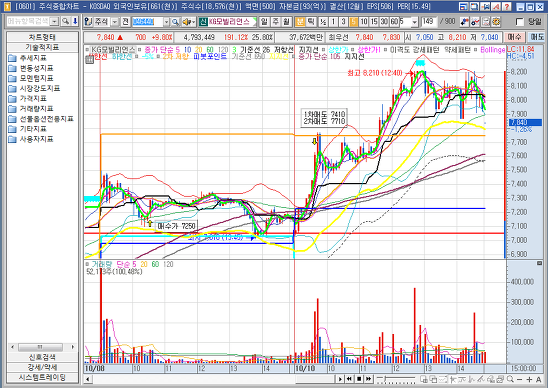Select the highlighted 5-minute interval button
This screenshot has height=388, width=548.
353,22
